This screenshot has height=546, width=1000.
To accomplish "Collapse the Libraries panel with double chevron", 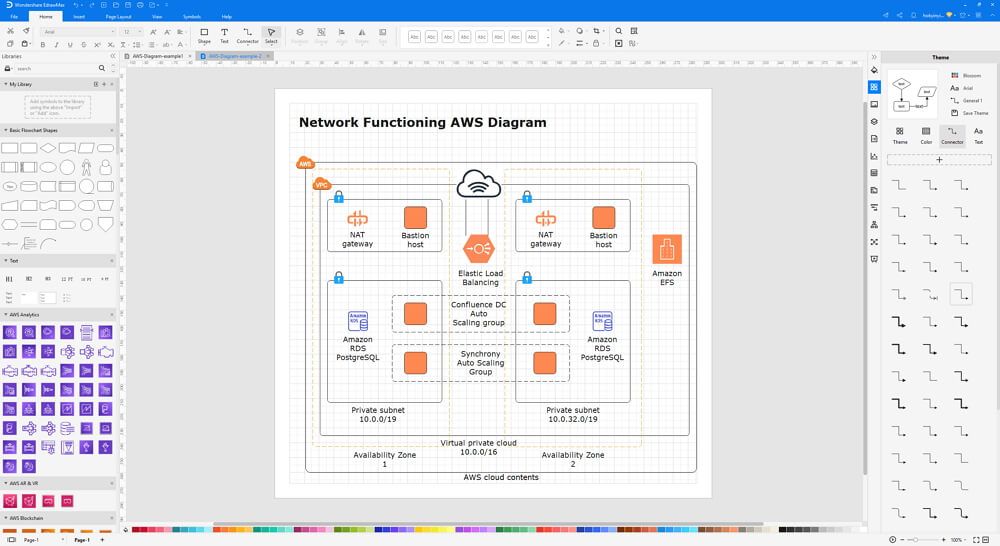I will click(113, 56).
